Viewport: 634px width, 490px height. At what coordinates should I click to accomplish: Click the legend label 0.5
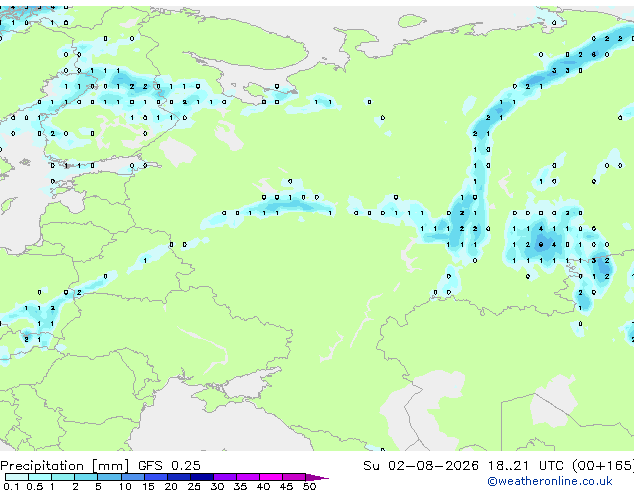34,486
